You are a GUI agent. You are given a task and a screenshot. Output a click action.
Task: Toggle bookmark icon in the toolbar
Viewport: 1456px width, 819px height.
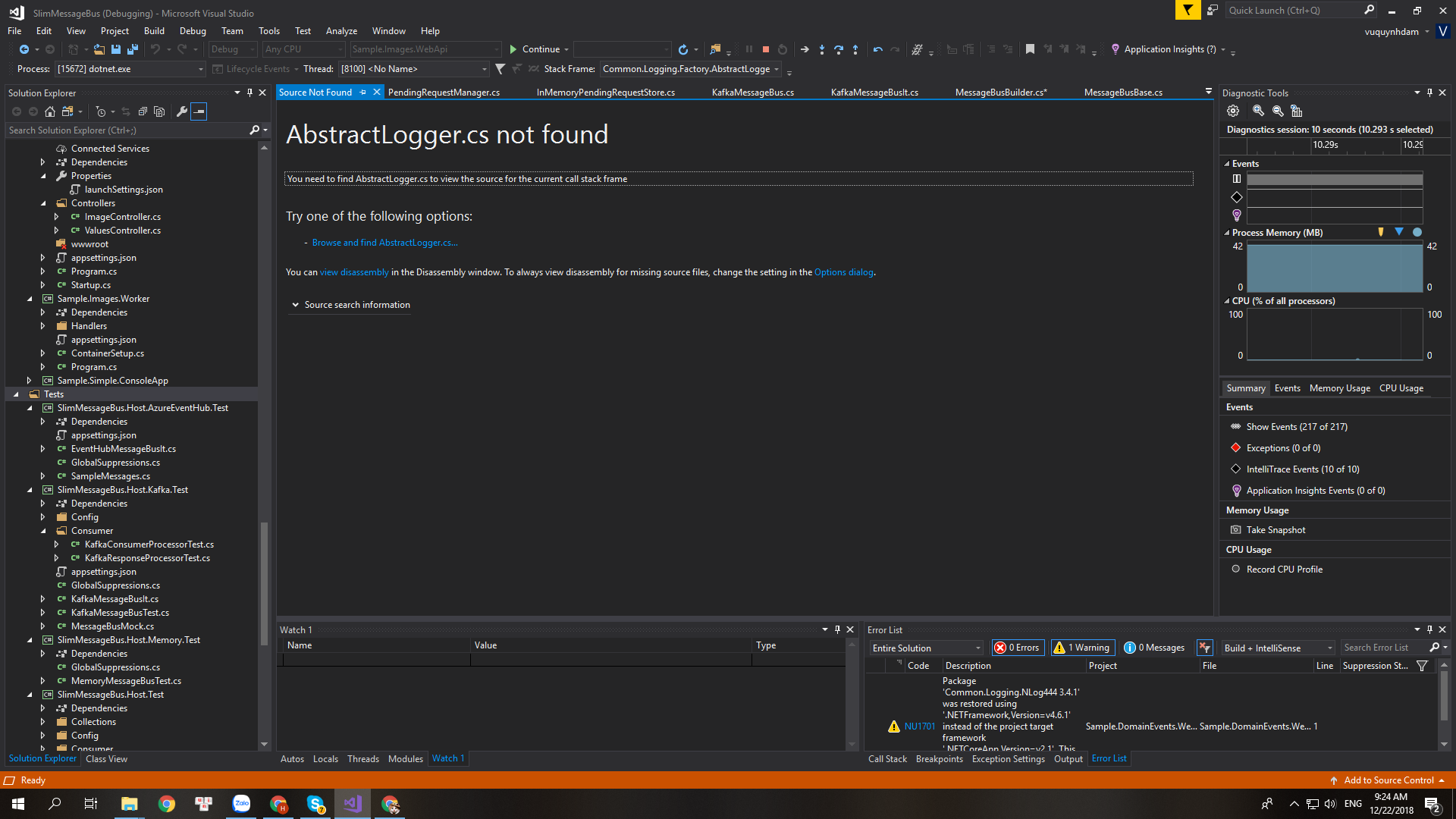point(1030,49)
